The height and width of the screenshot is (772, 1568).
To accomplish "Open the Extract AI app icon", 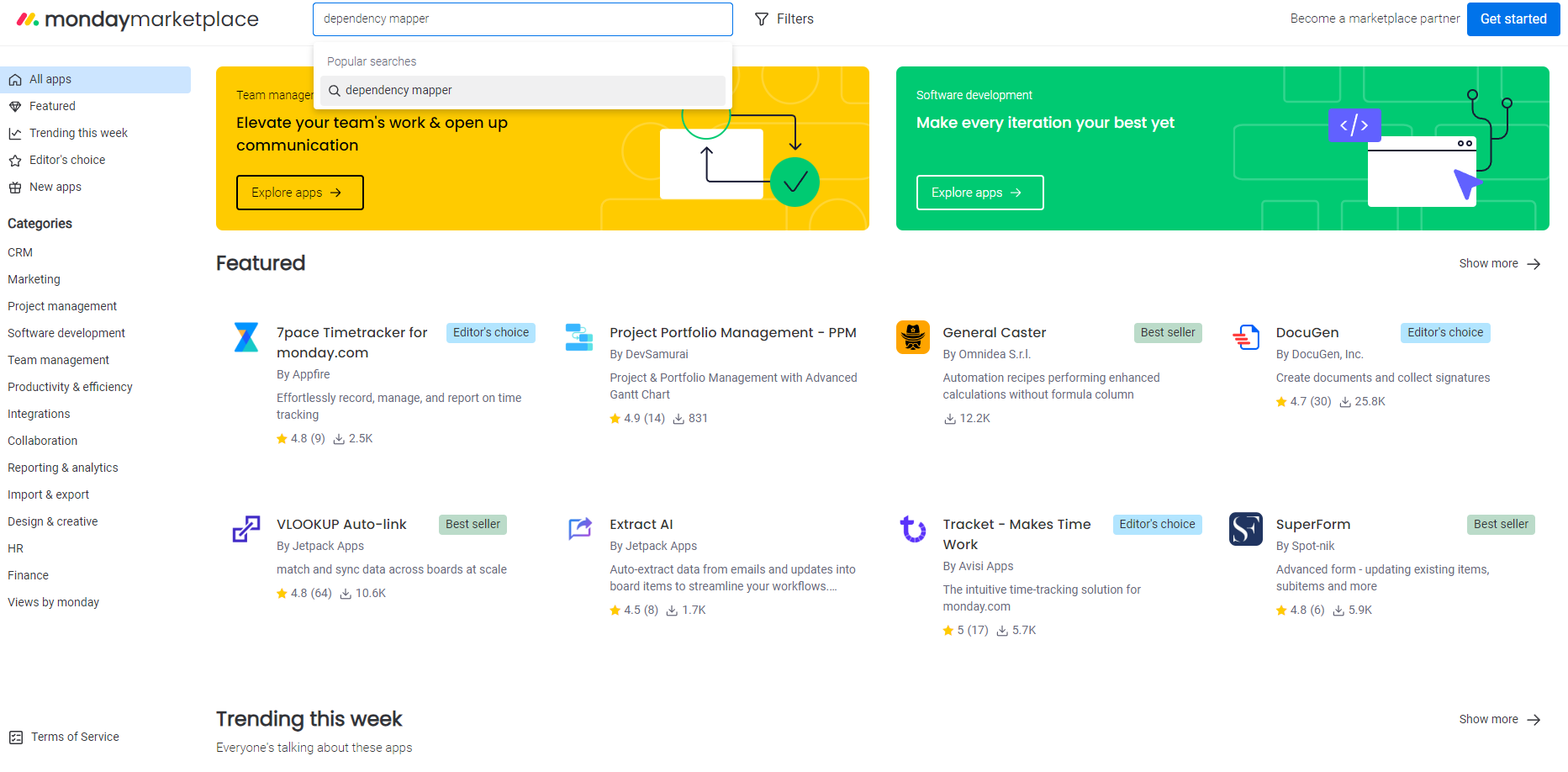I will (579, 529).
